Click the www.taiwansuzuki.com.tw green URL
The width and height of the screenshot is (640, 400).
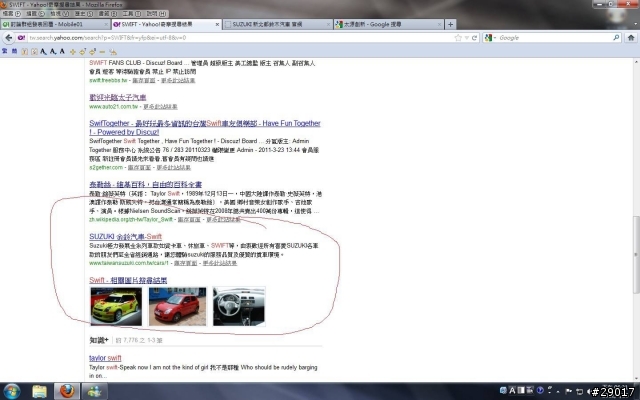(x=129, y=263)
